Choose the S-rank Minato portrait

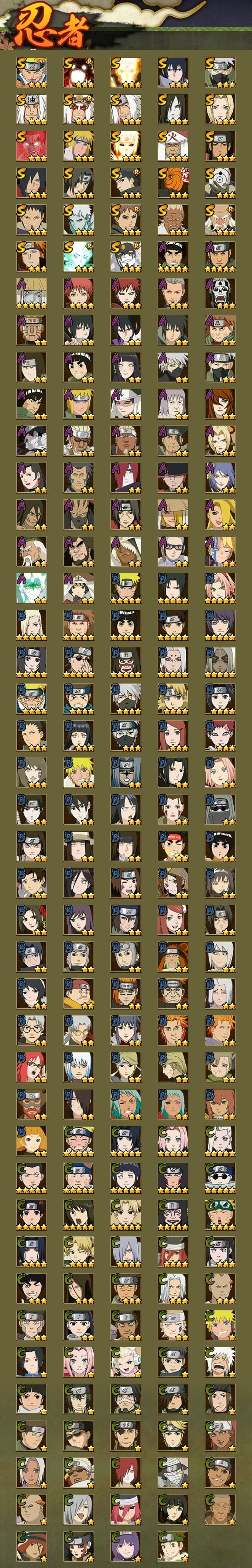click(79, 146)
